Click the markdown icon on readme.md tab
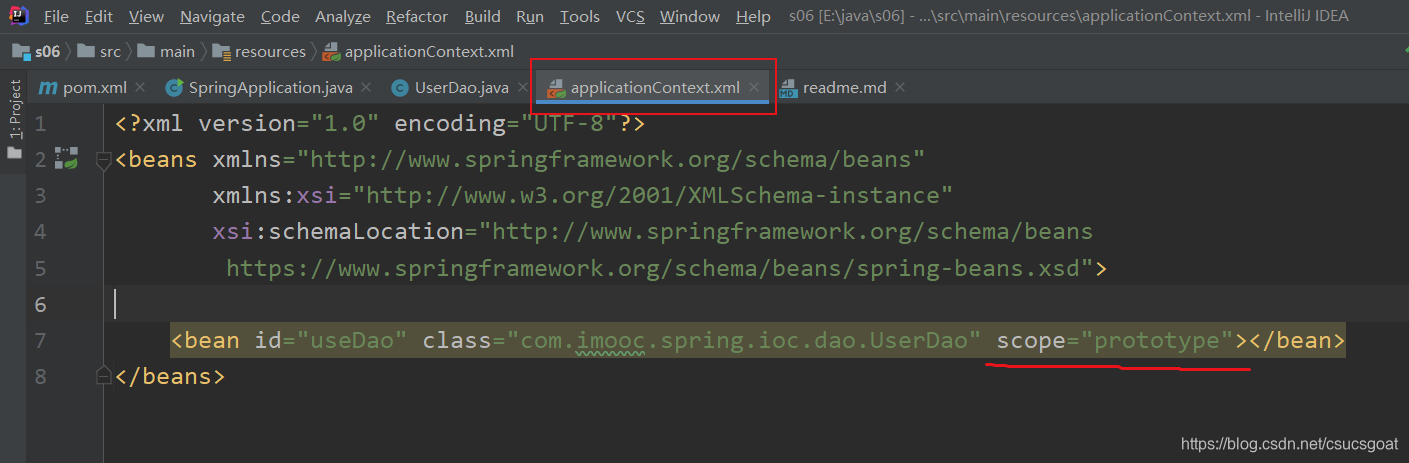1409x463 pixels. tap(787, 88)
